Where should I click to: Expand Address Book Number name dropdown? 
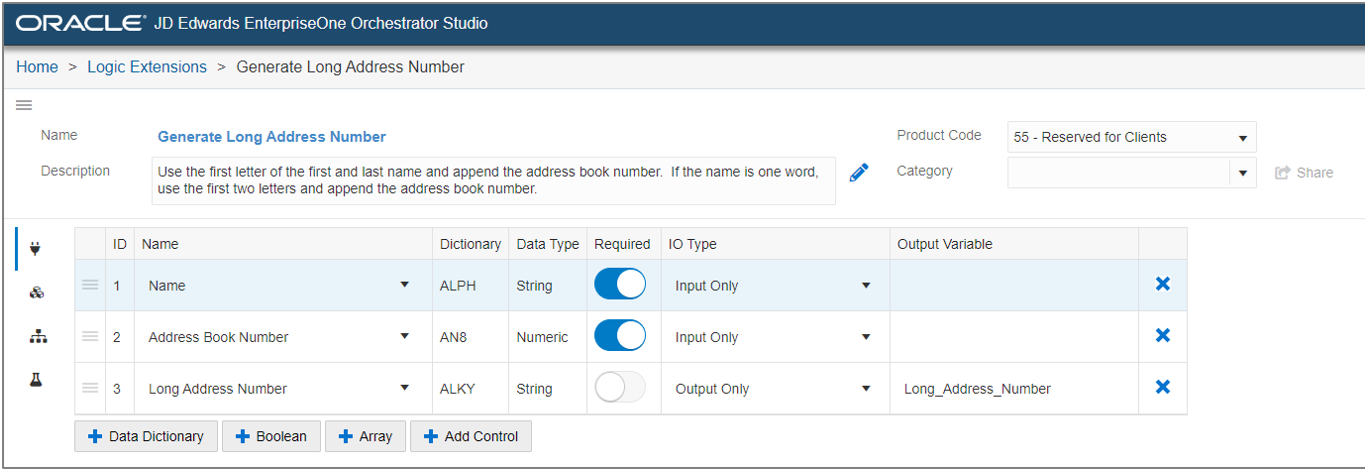pos(404,337)
